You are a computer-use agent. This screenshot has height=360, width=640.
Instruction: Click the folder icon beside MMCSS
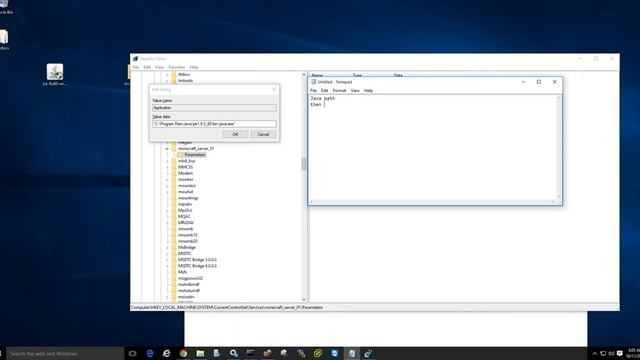(x=174, y=167)
